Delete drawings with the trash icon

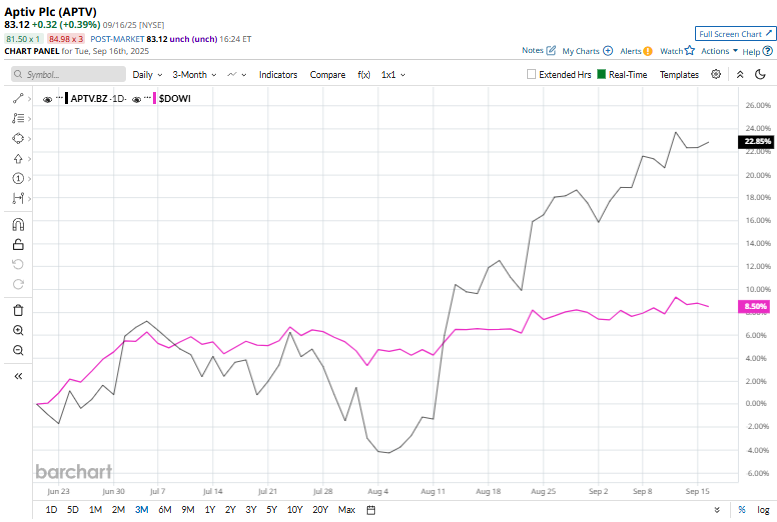18,310
